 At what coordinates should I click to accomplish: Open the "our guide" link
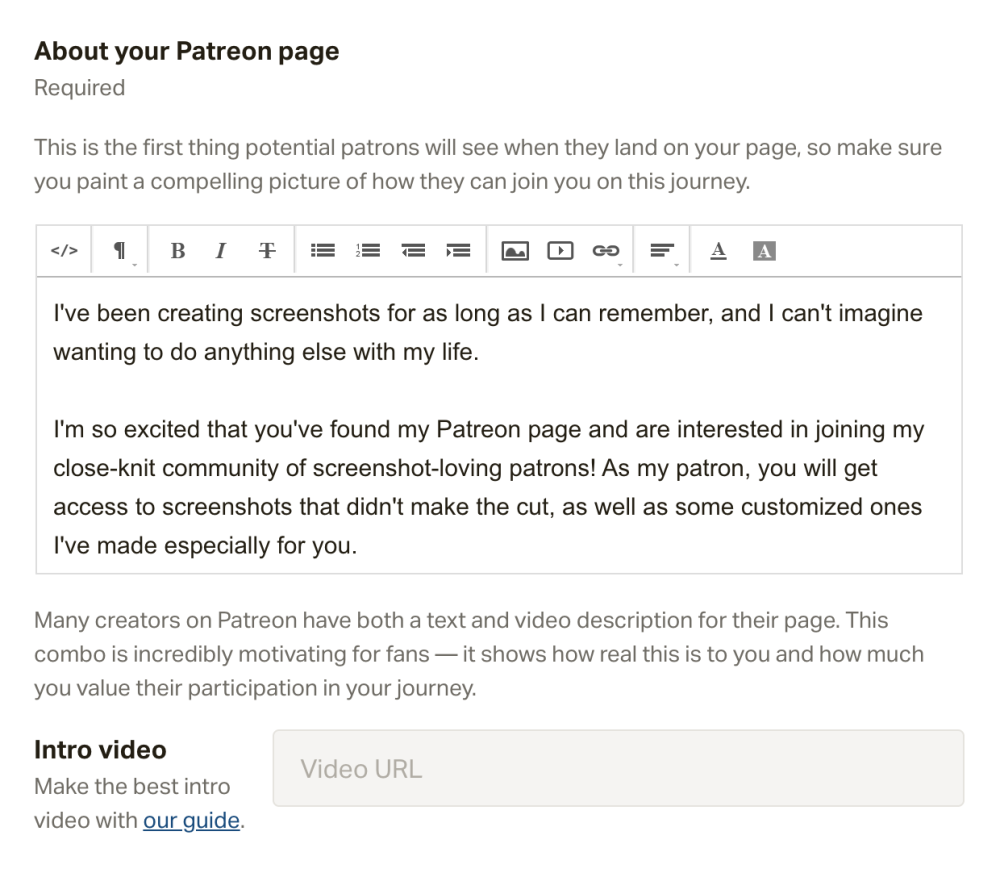[x=191, y=821]
